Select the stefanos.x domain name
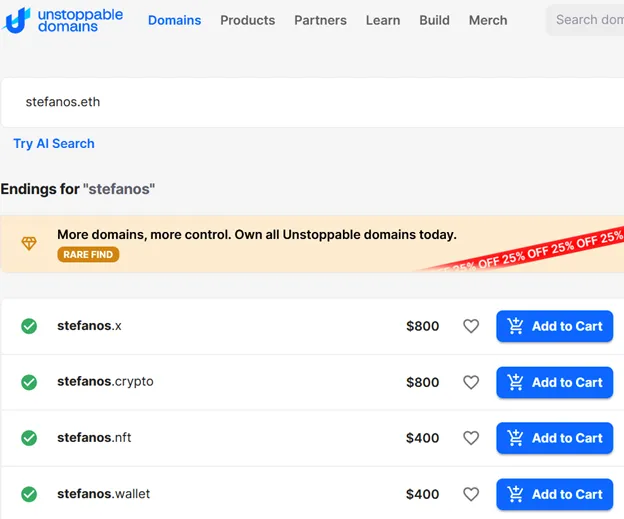This screenshot has width=624, height=519. [x=89, y=326]
